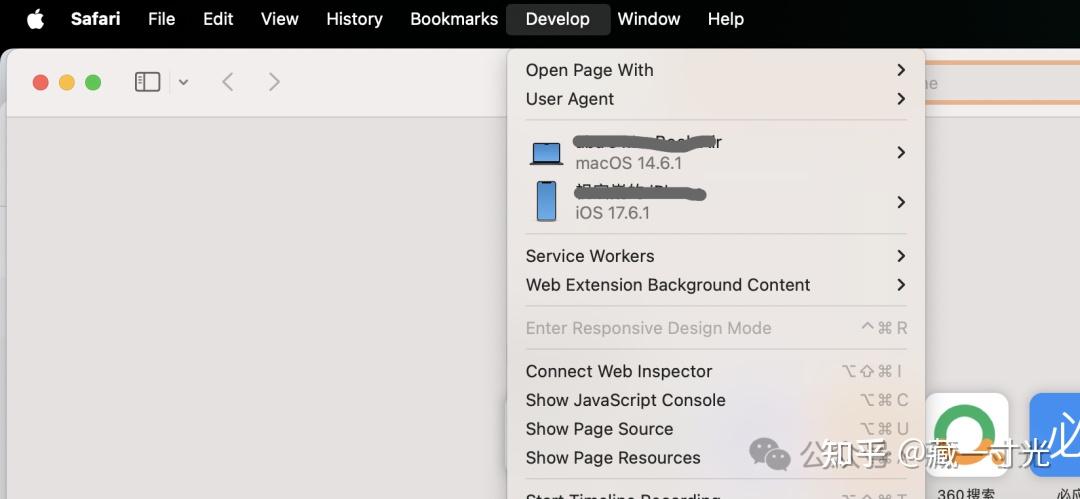The width and height of the screenshot is (1080, 499).
Task: Open the blue favorite icon at right edge
Action: (x=1056, y=436)
